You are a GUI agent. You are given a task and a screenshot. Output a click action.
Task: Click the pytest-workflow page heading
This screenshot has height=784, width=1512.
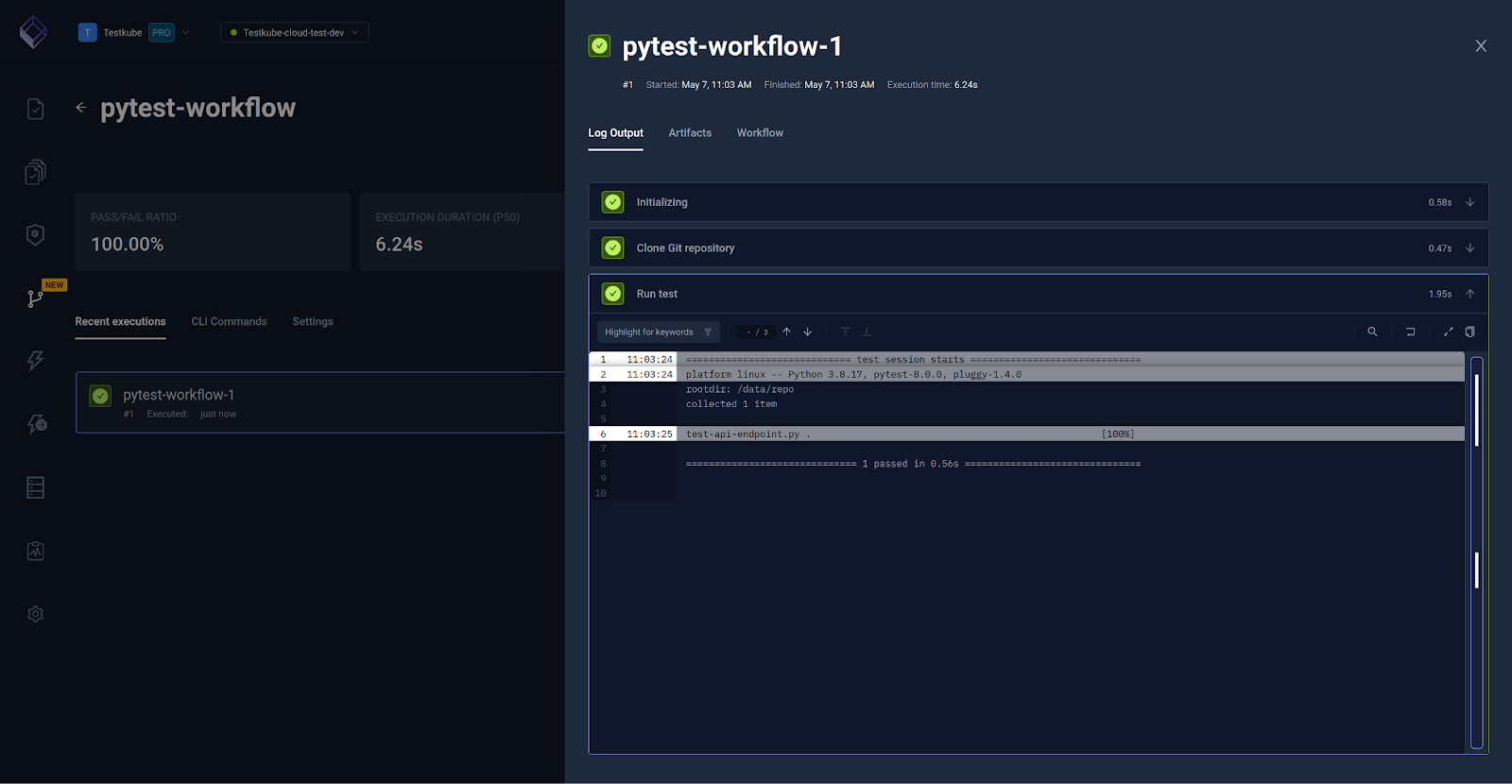[x=198, y=108]
